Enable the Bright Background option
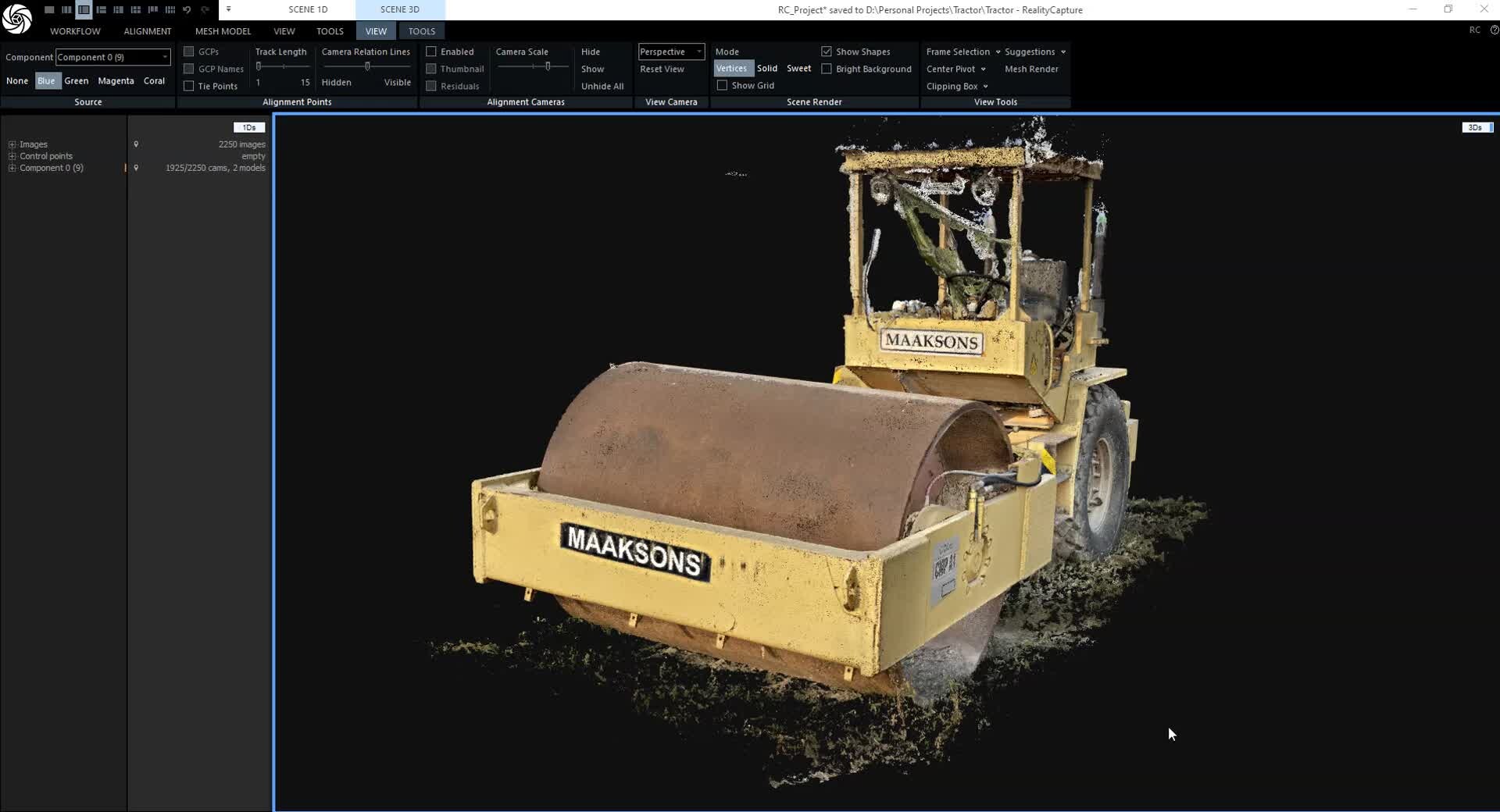 [x=827, y=69]
